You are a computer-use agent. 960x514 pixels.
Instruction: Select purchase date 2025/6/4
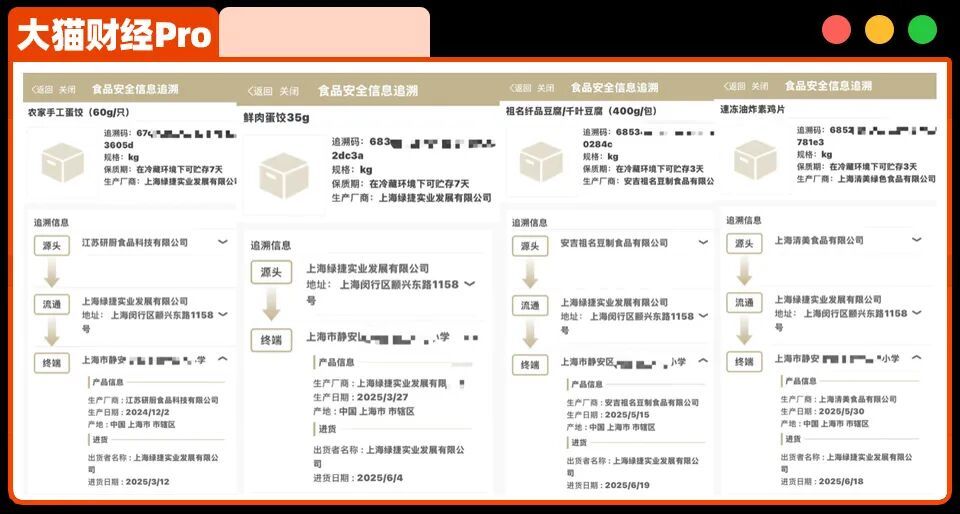[380, 478]
